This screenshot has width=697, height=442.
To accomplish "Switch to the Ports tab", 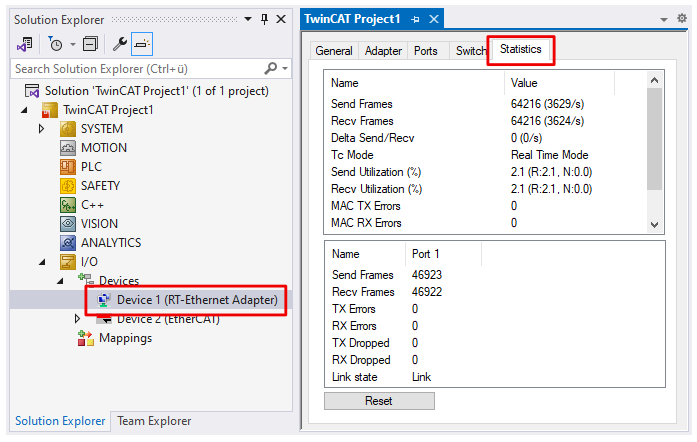I will pyautogui.click(x=426, y=51).
